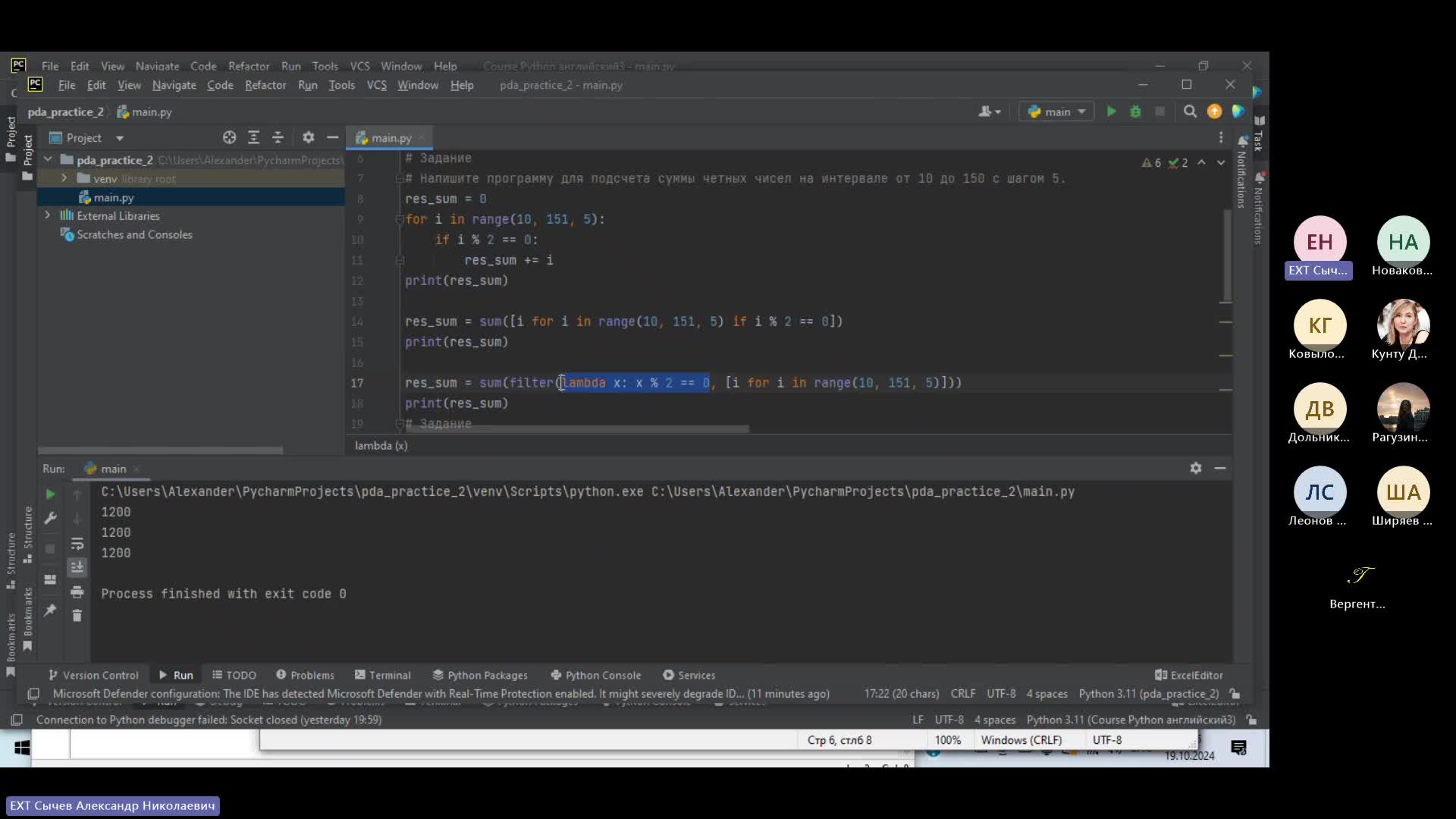The height and width of the screenshot is (819, 1456).
Task: Open Terminal tool window button
Action: [x=383, y=675]
